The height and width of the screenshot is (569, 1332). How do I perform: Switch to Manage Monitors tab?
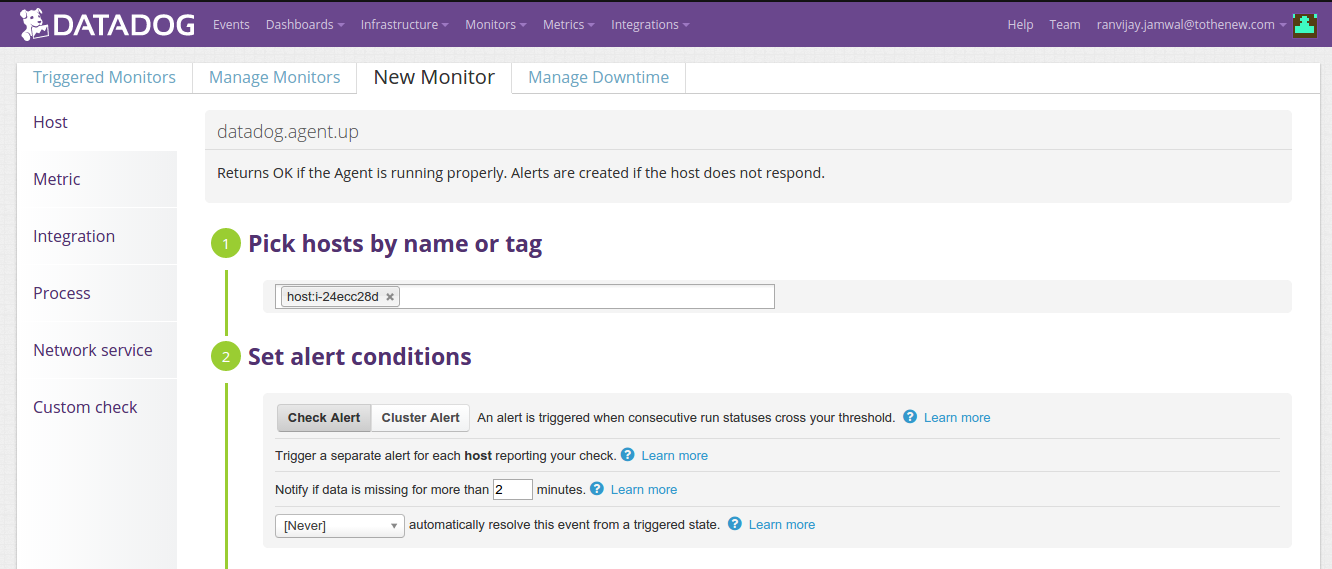[274, 77]
